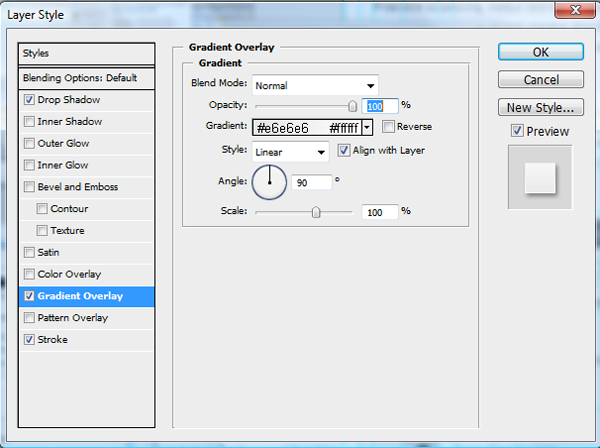This screenshot has width=600, height=448.
Task: Enable the Inner Glow checkbox
Action: (29, 165)
